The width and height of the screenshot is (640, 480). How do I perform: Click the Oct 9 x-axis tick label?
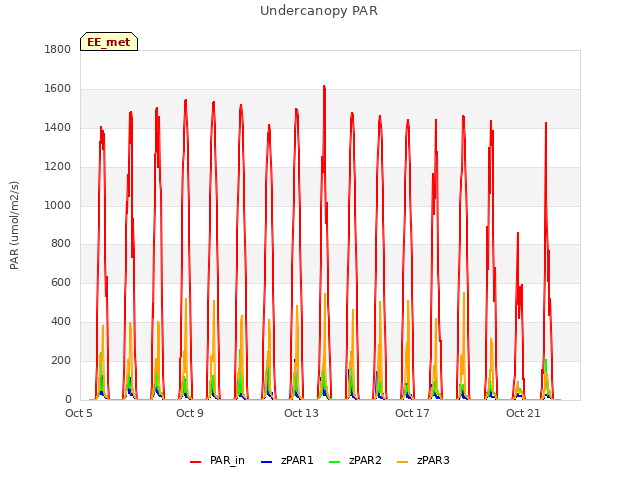pos(190,413)
